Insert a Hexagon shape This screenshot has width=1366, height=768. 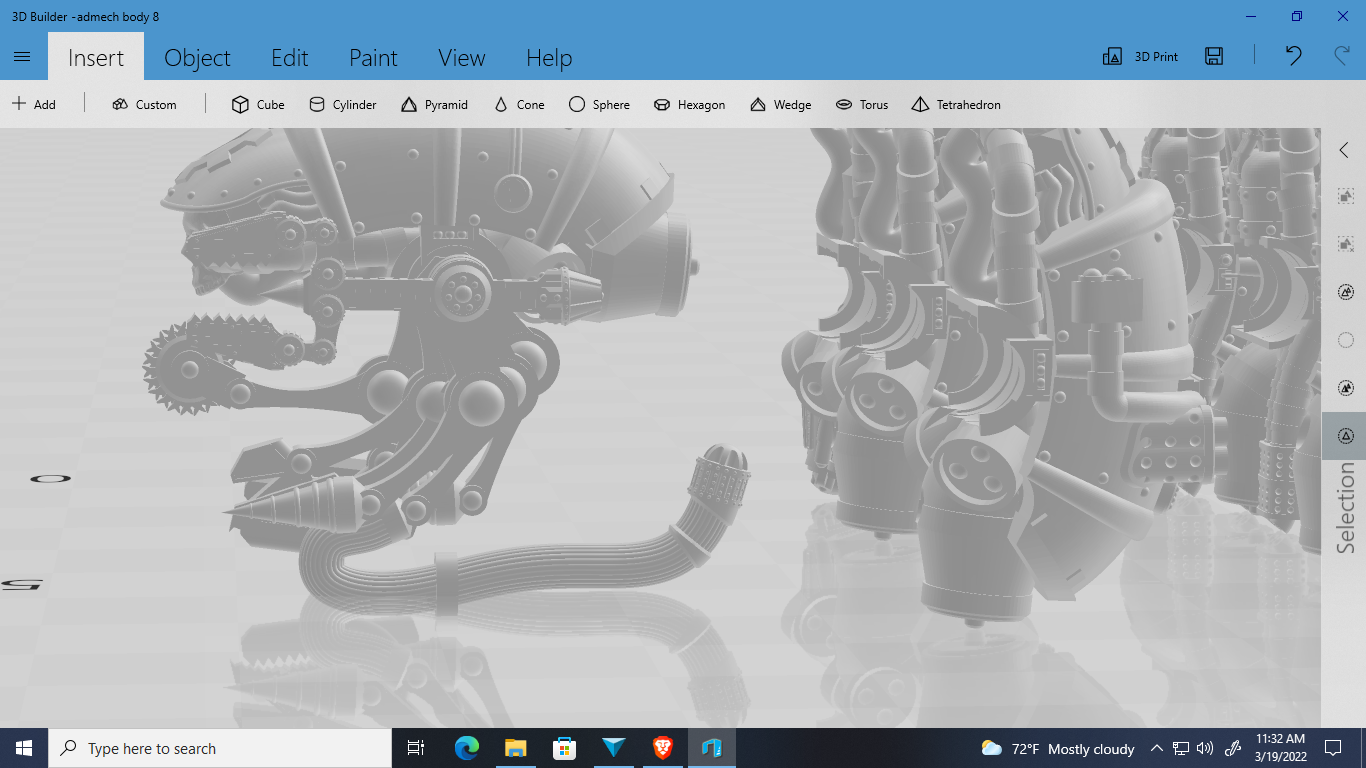[689, 104]
